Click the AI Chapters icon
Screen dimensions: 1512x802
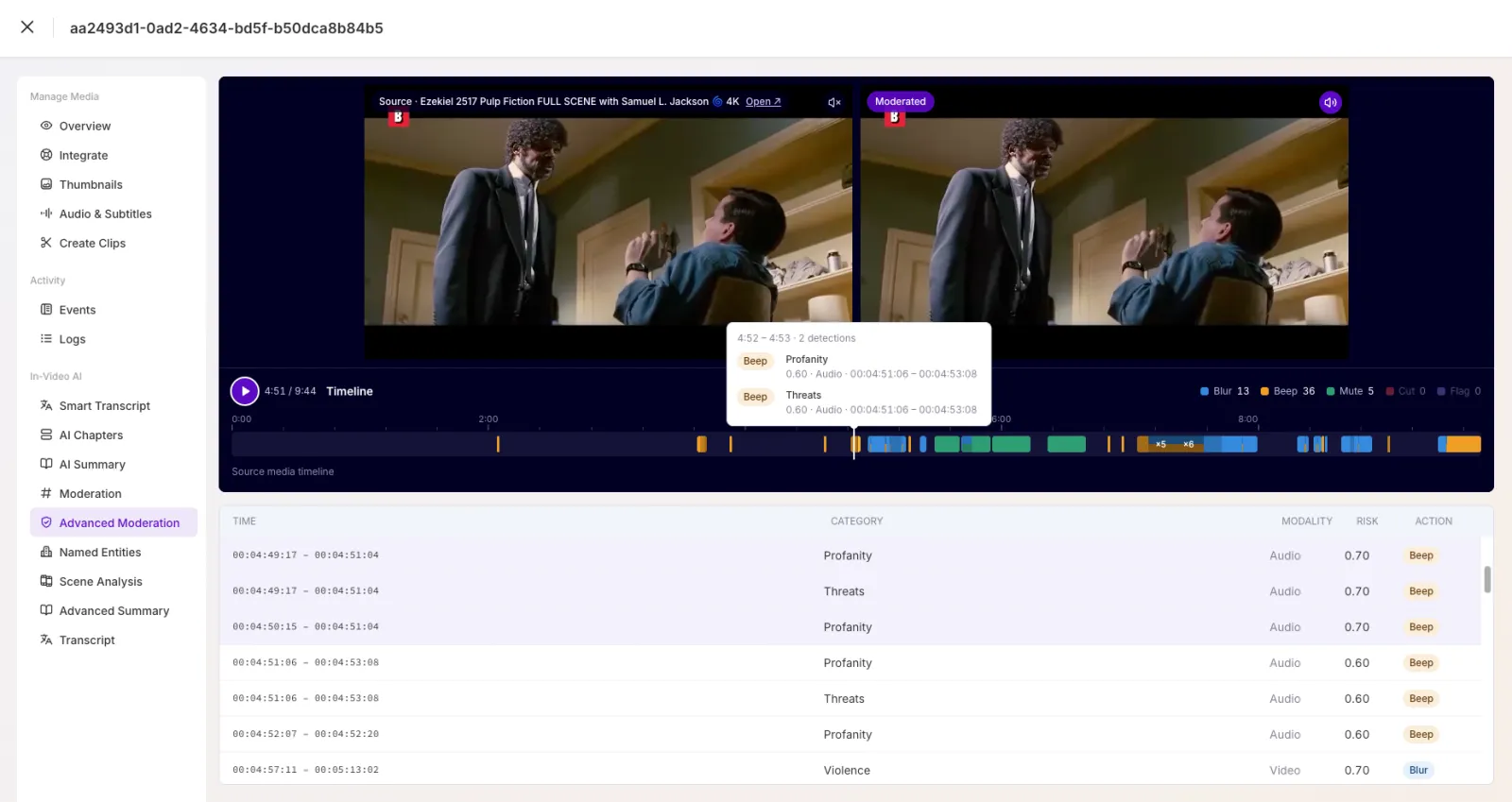45,435
